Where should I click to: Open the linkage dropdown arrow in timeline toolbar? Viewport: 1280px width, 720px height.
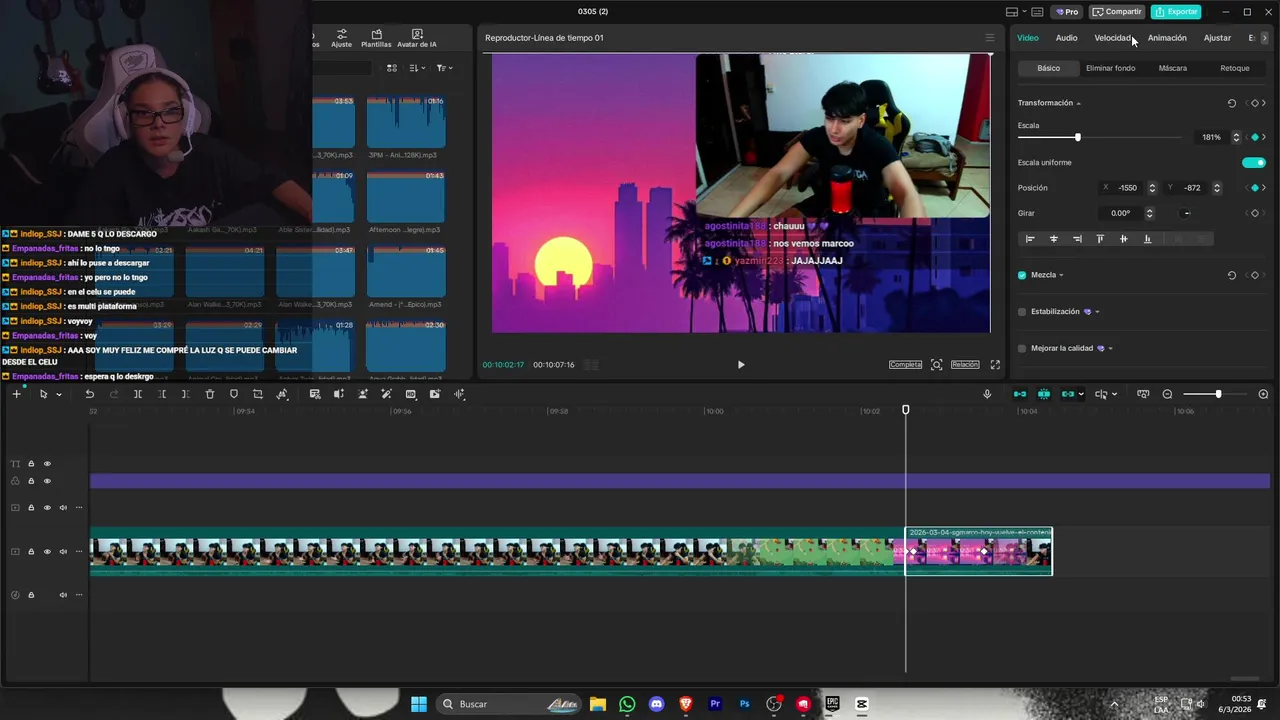(x=1082, y=395)
